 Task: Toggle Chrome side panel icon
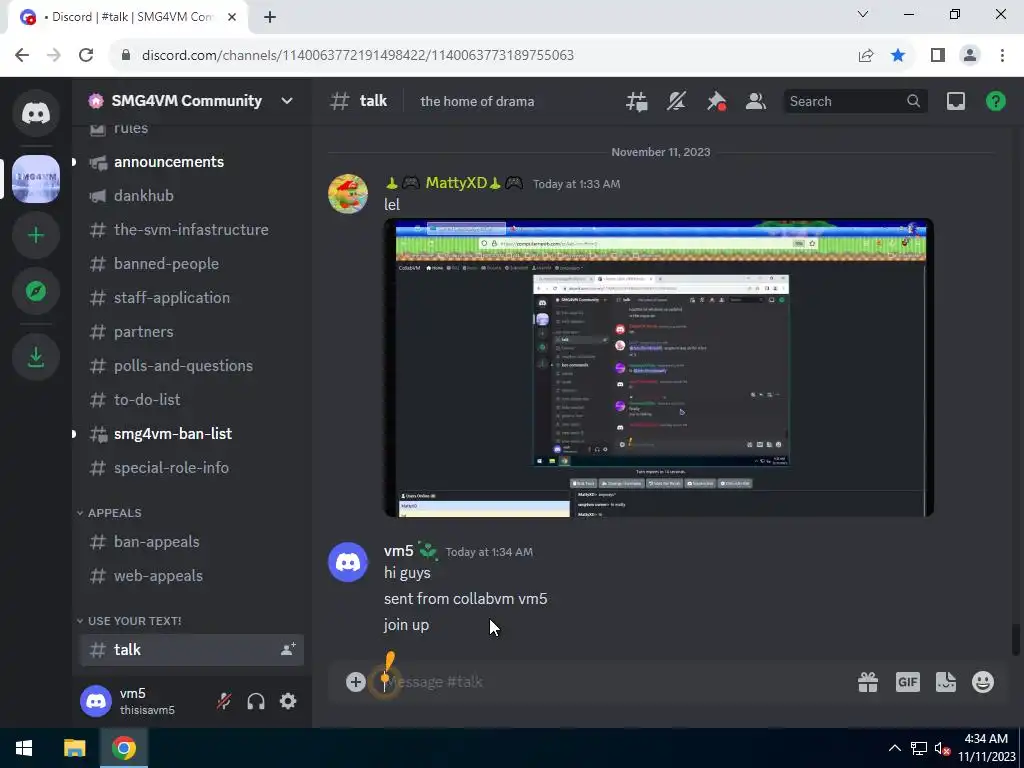(938, 56)
